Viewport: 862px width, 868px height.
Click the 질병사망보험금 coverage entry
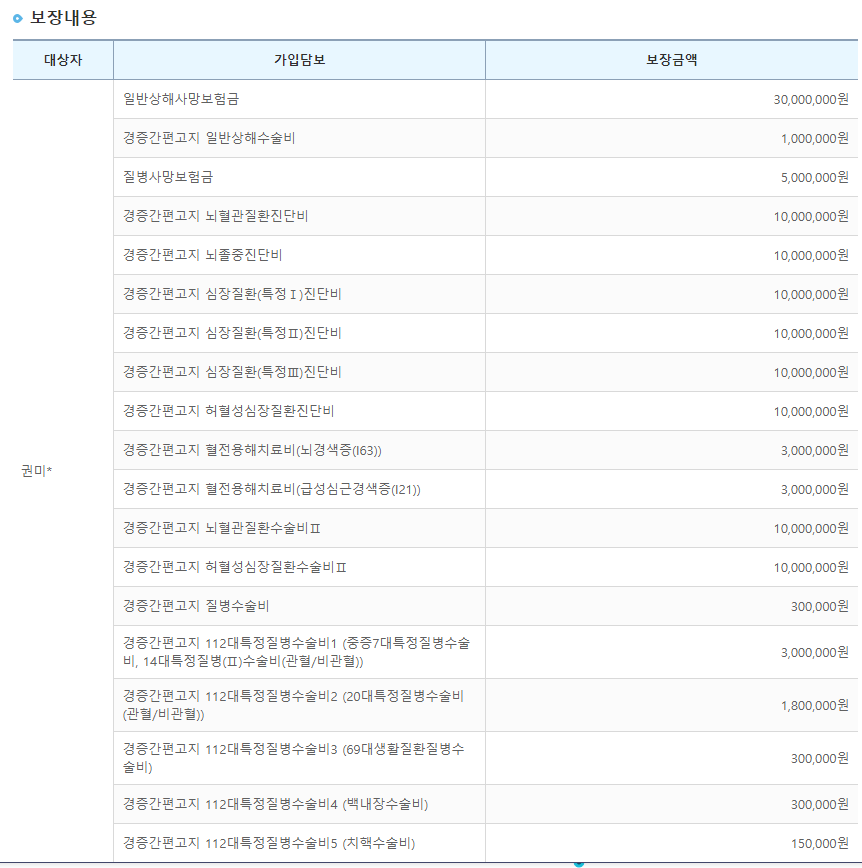point(168,177)
